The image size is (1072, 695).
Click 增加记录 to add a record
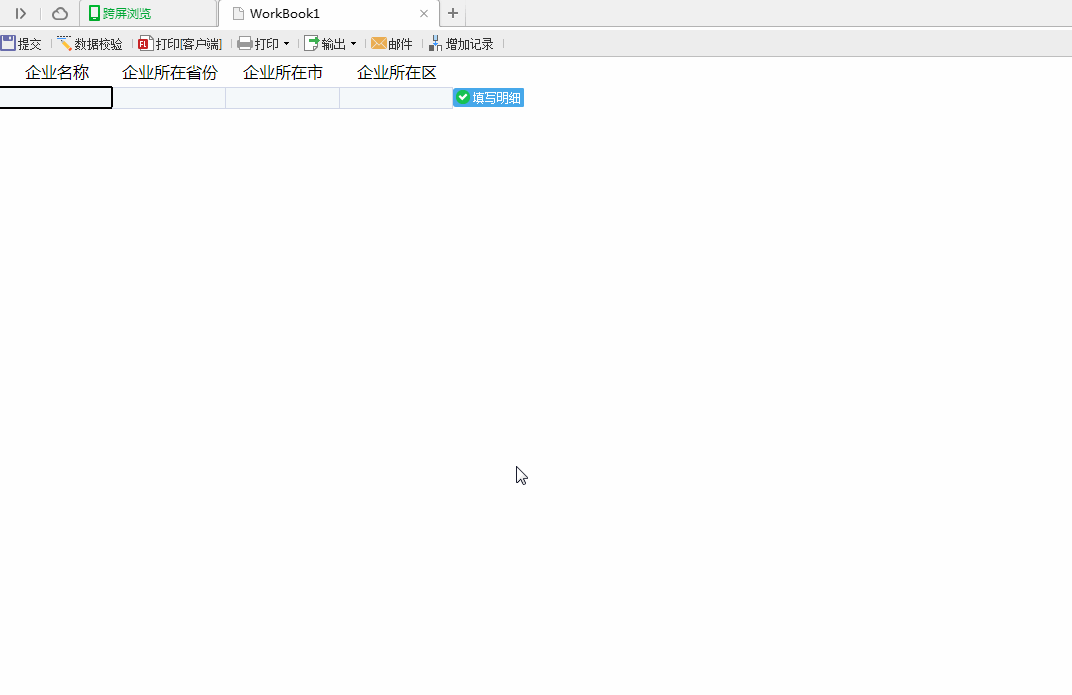coord(461,44)
